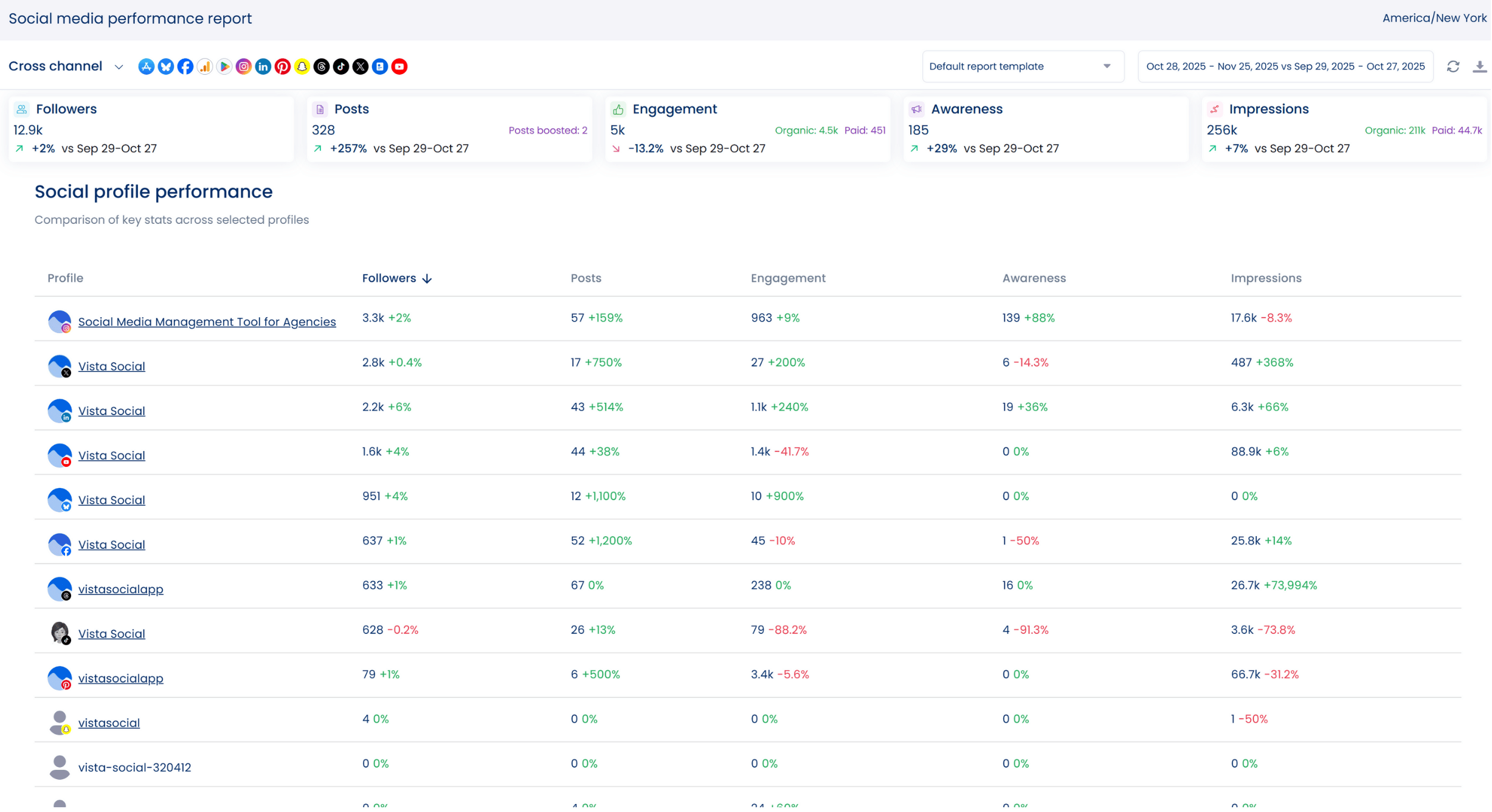This screenshot has width=1492, height=812.
Task: Click the App Store channel icon
Action: [x=146, y=67]
